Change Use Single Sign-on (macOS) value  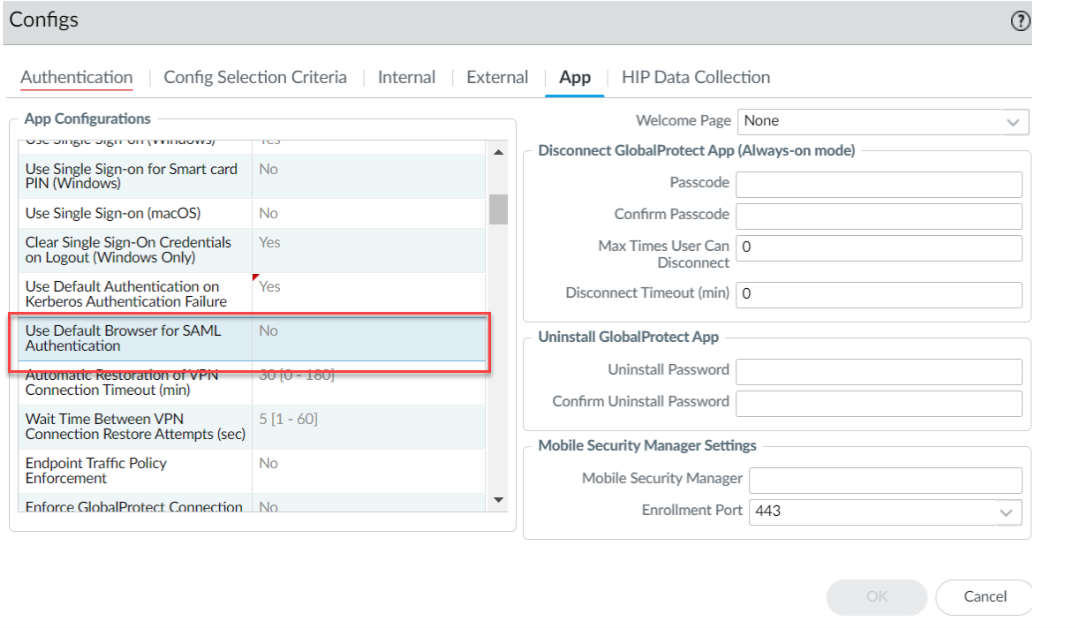[x=368, y=213]
